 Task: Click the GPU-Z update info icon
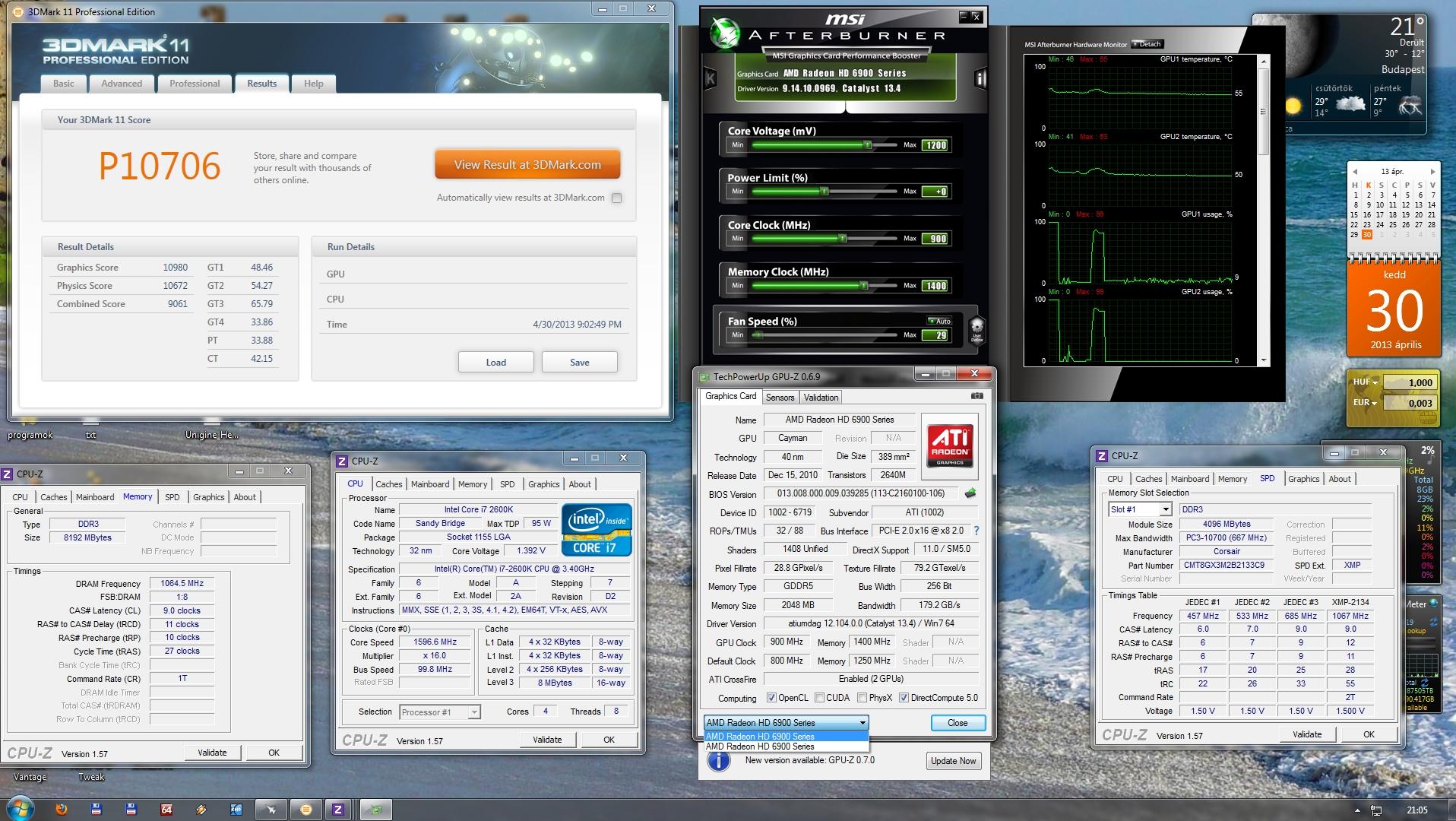(x=718, y=761)
